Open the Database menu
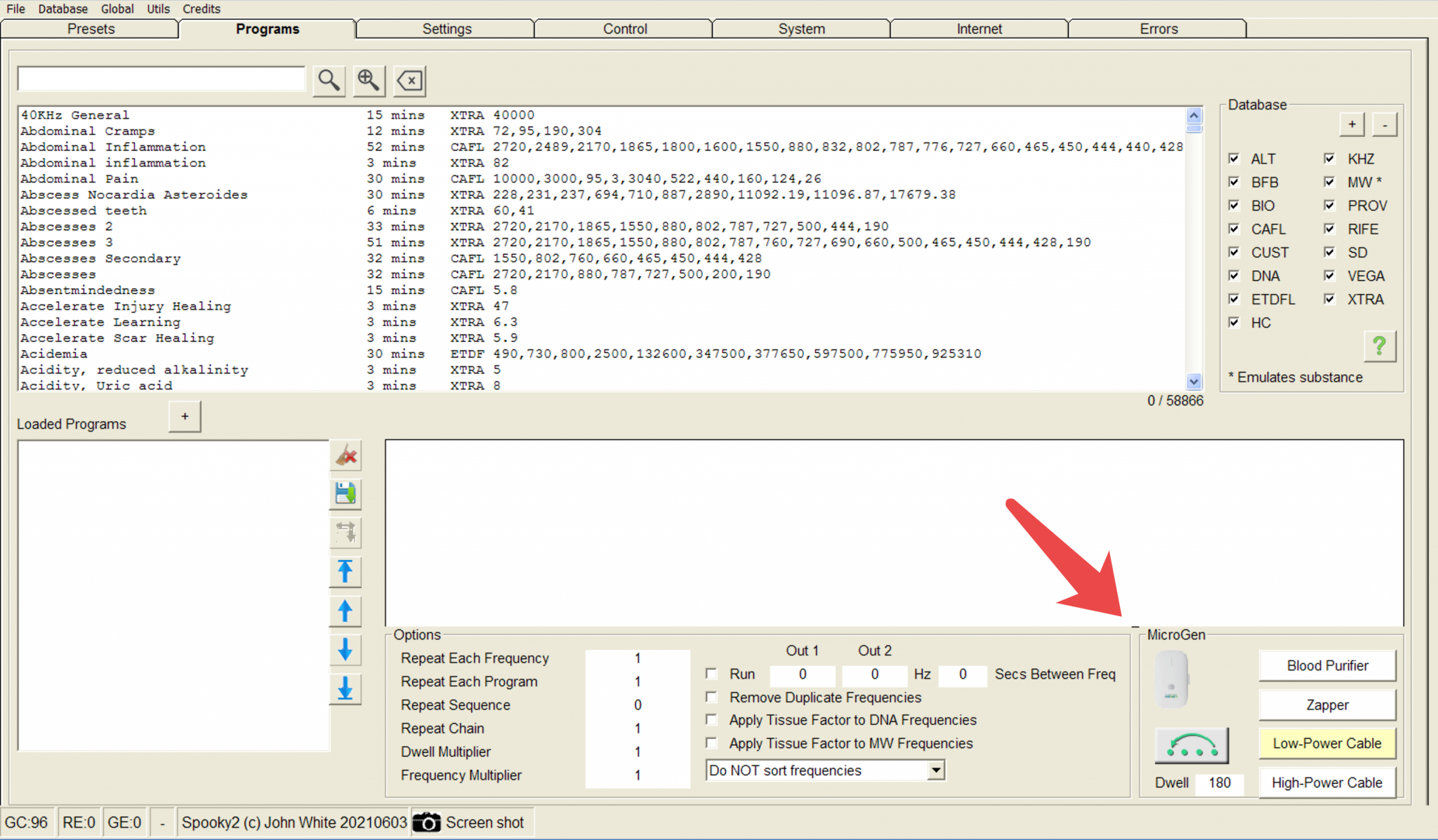Viewport: 1438px width, 840px height. point(62,8)
